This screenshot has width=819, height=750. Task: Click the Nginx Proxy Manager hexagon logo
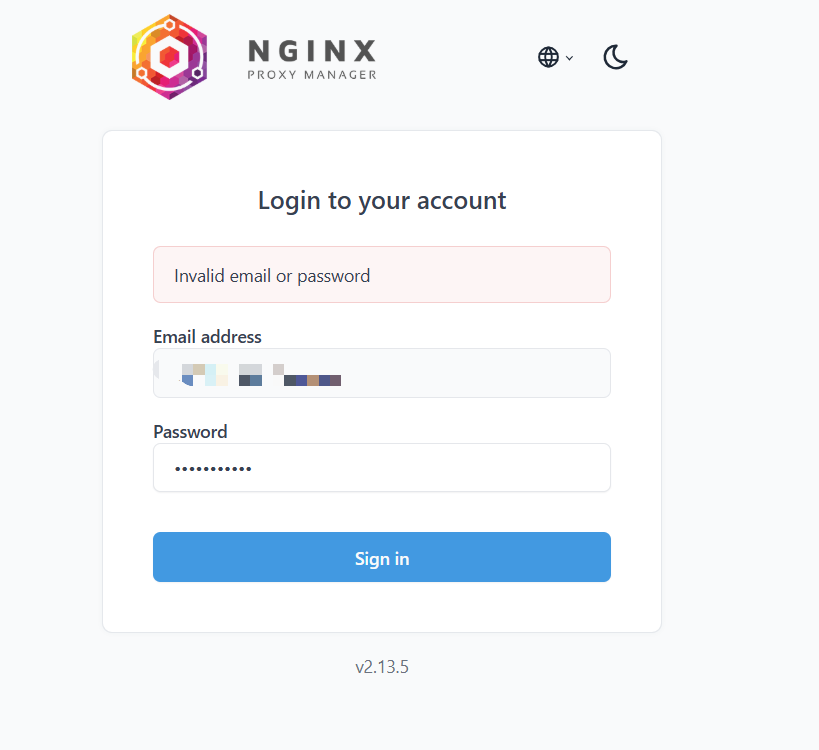pos(169,57)
